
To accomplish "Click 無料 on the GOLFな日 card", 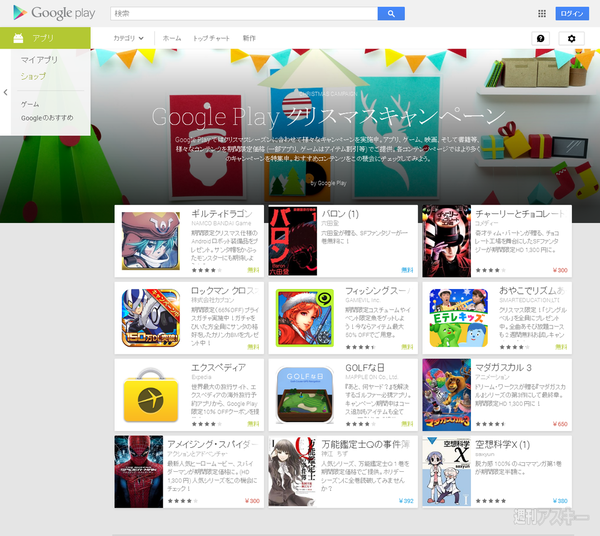I will click(x=407, y=424).
